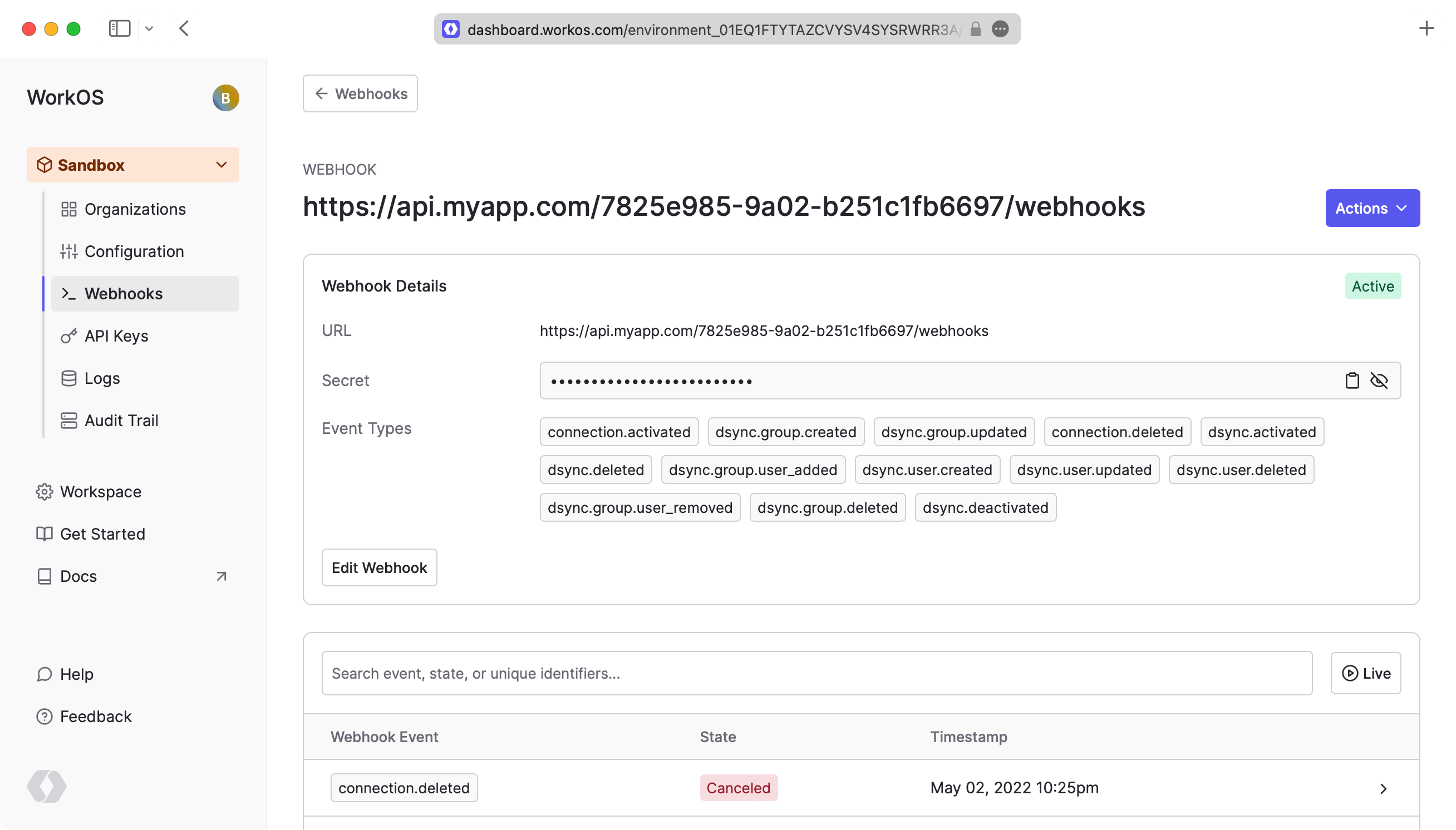Open the browser sidebar panel icon
The width and height of the screenshot is (1456, 830).
point(119,28)
